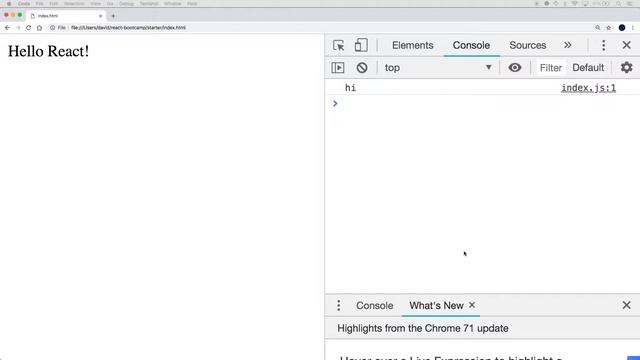View site information icon in address bar

pos(52,28)
